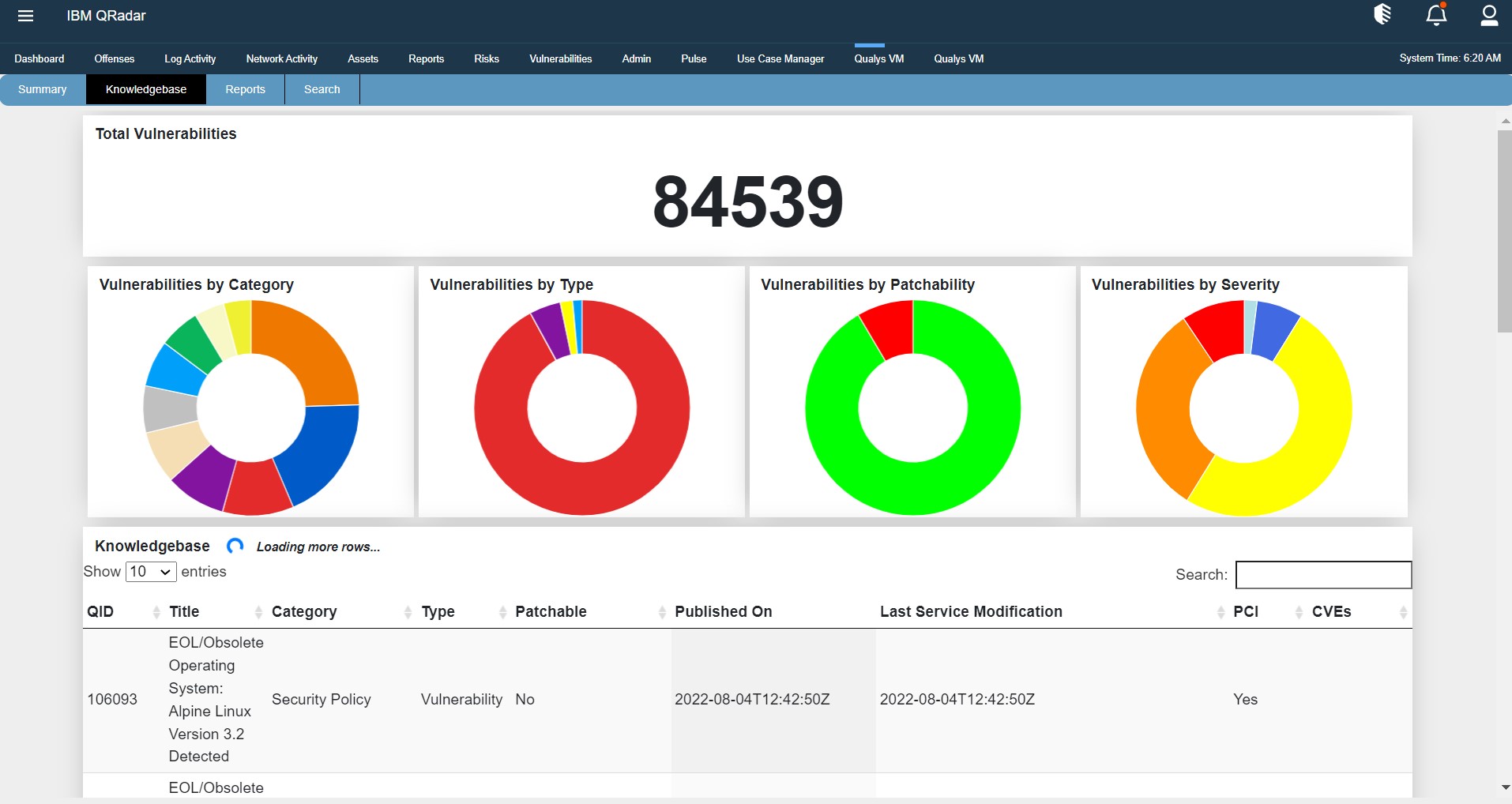
Task: Open the Use Case Manager
Action: [780, 58]
